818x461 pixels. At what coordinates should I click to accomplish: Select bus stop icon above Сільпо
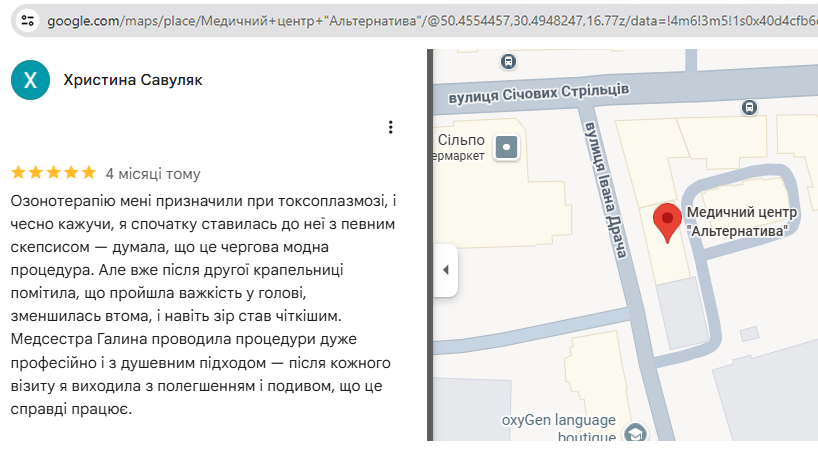(x=509, y=61)
